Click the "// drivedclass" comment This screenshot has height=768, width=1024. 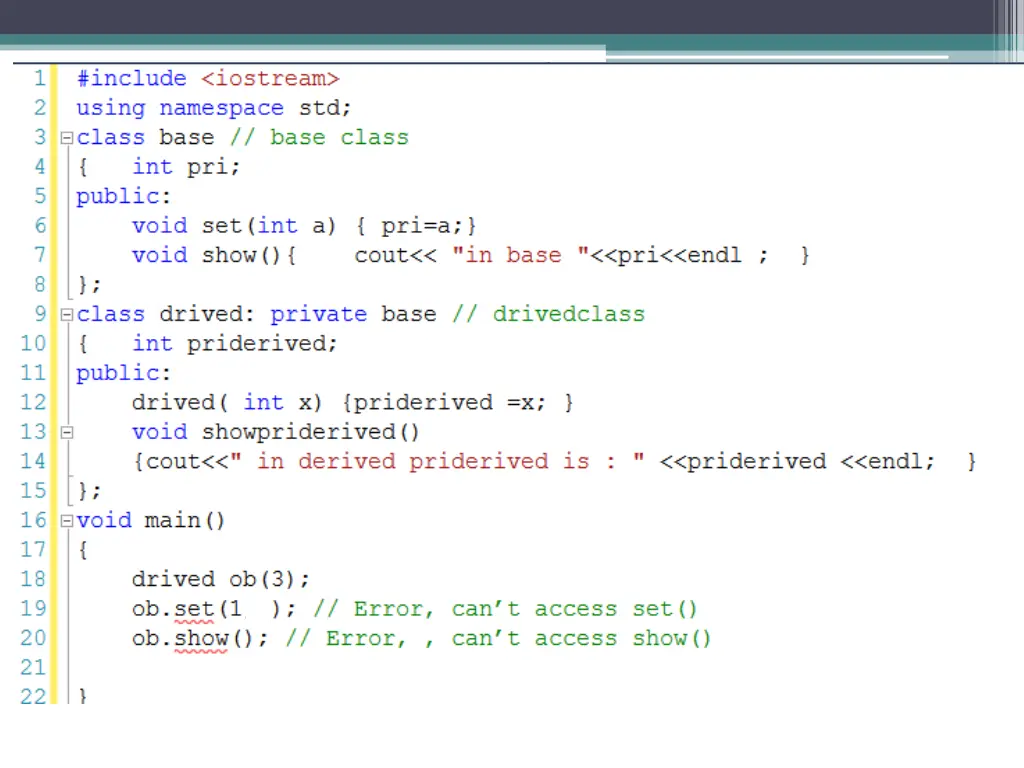[548, 315]
